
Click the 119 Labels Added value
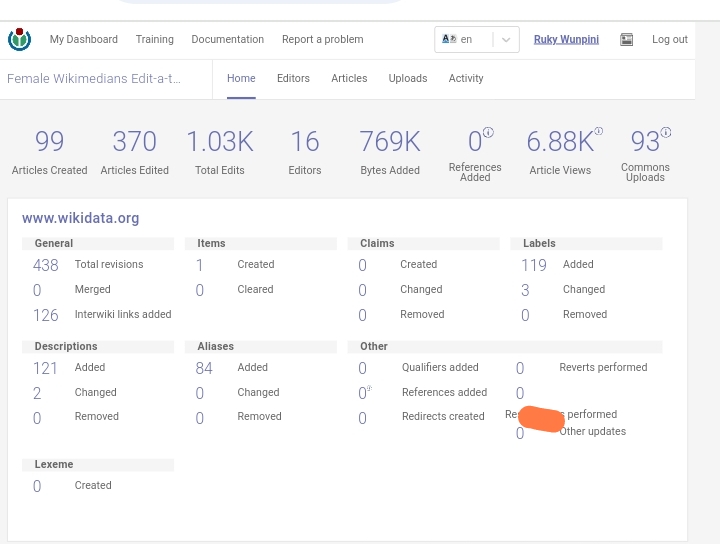point(534,265)
